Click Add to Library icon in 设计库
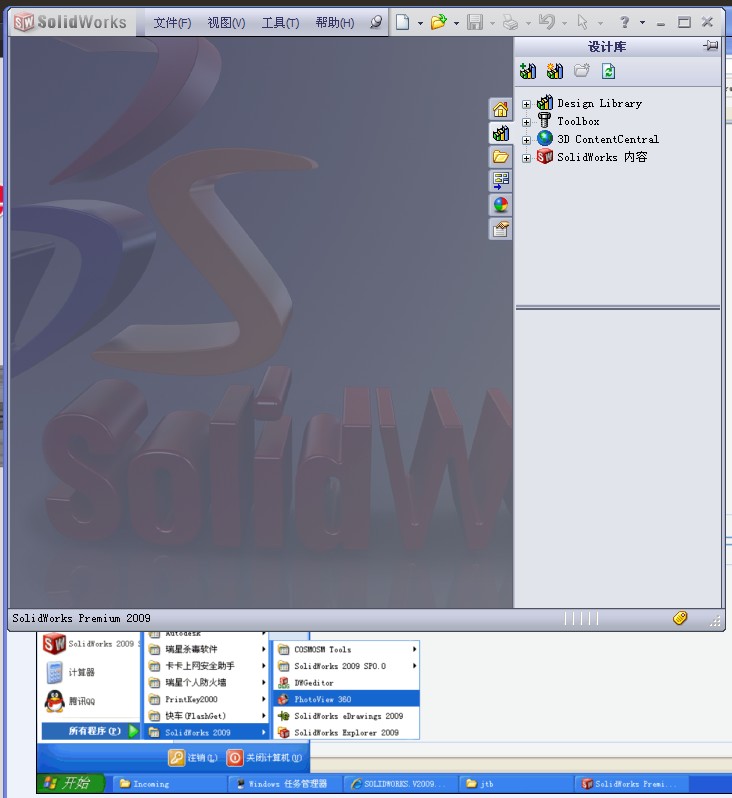Screen dimensions: 732x798 [528, 71]
